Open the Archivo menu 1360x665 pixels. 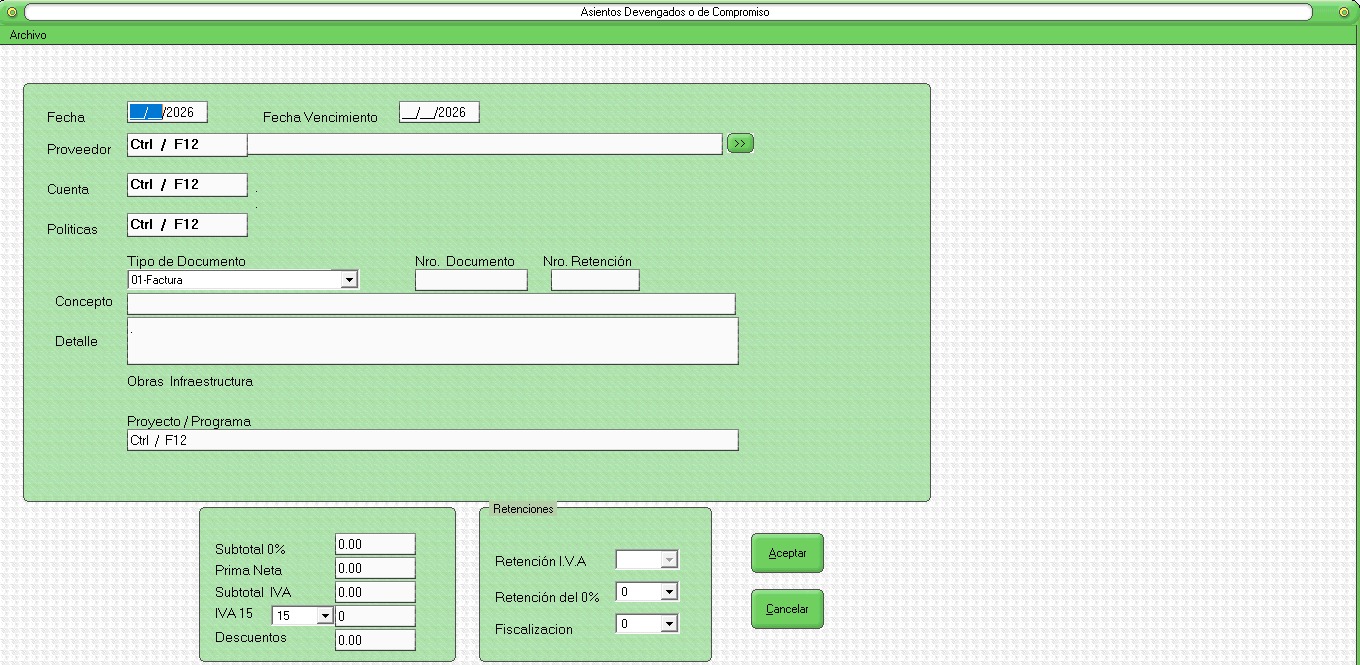(x=28, y=35)
